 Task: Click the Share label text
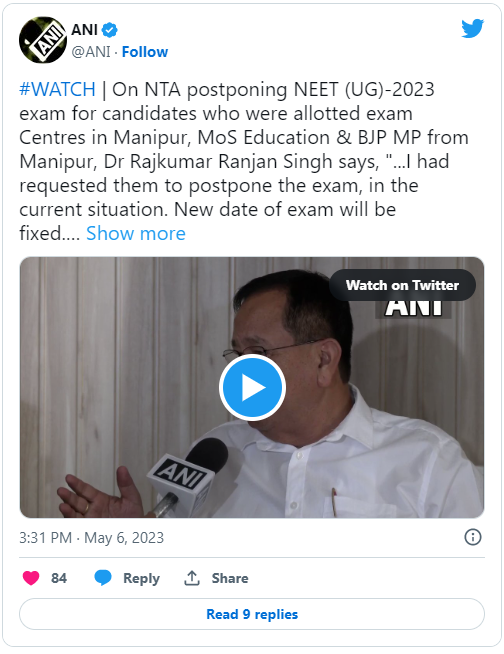pos(230,578)
